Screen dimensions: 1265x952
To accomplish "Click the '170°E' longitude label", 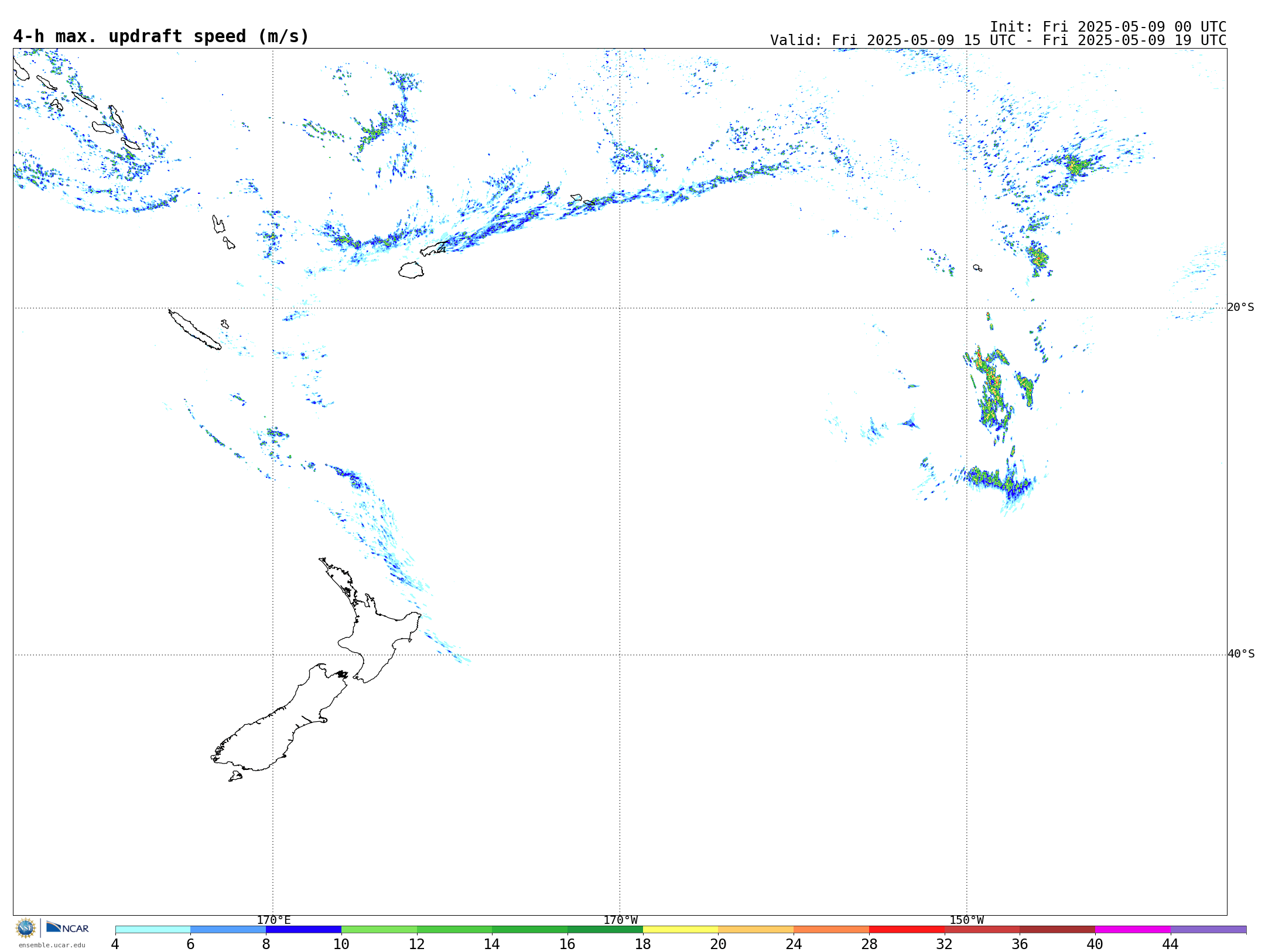I will pos(273,920).
